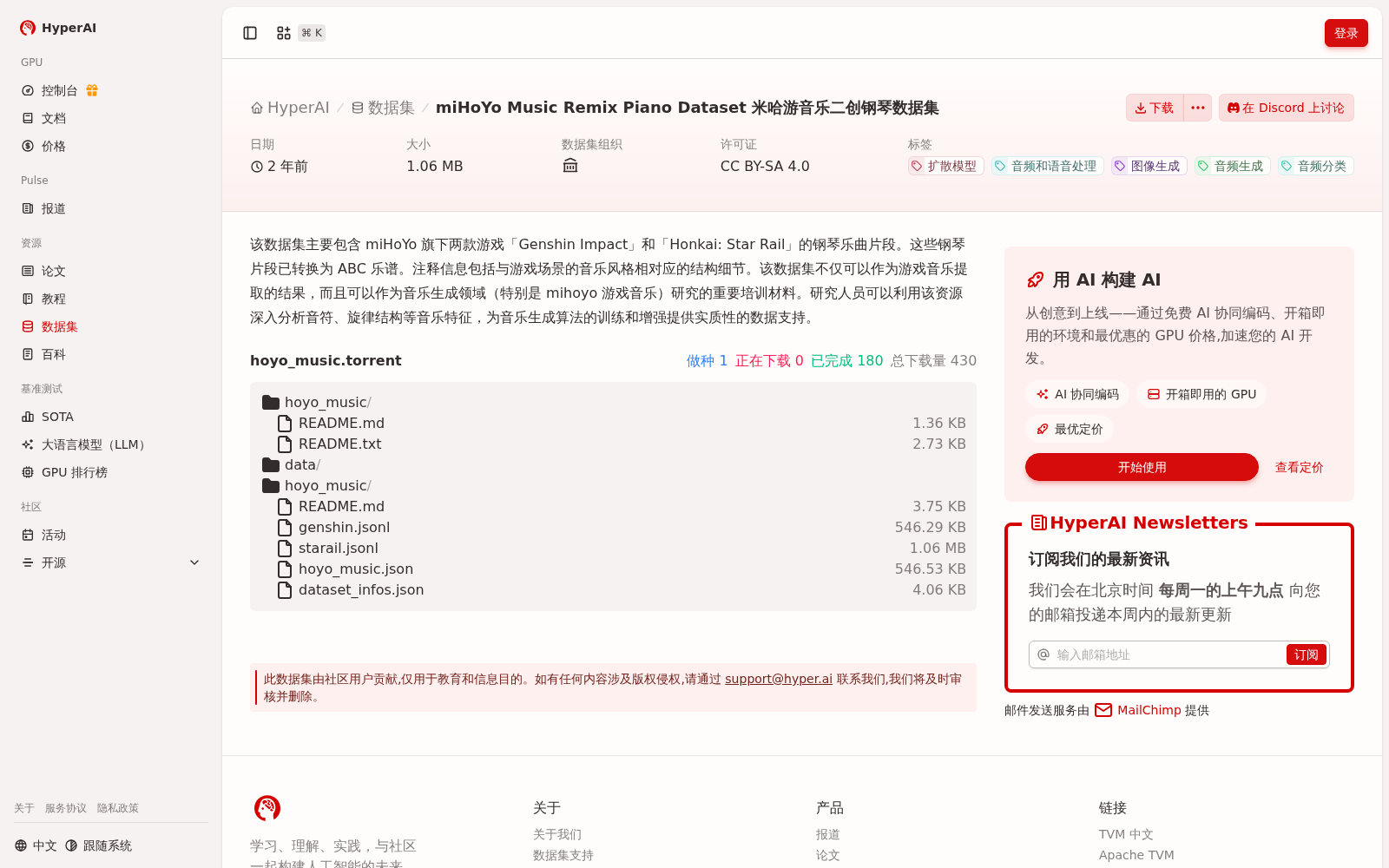Go to 数据集 breadcrumb link
The height and width of the screenshot is (868, 1389).
tap(383, 108)
